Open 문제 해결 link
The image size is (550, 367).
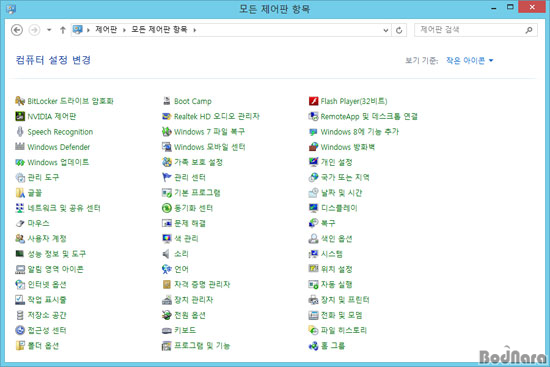190,223
